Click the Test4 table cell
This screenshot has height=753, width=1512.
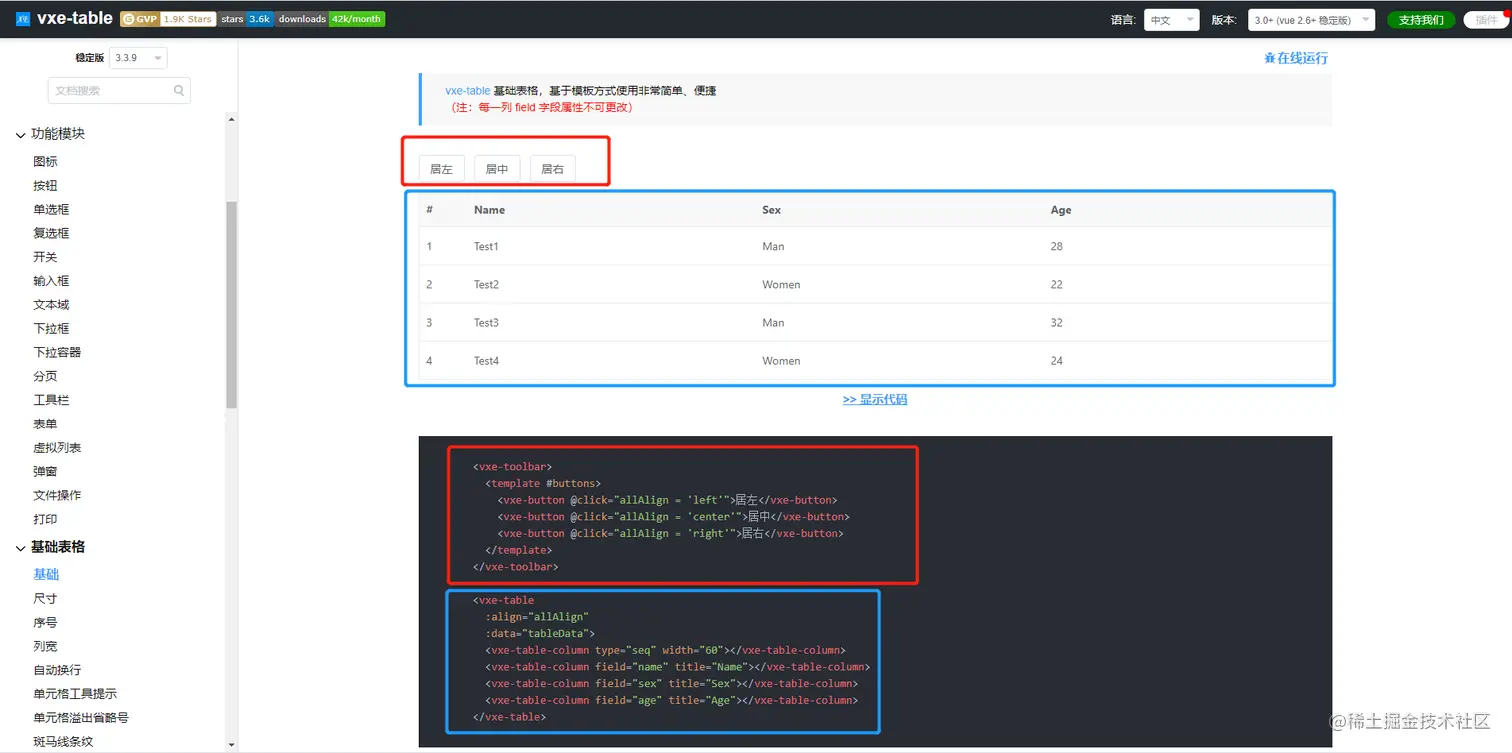486,360
